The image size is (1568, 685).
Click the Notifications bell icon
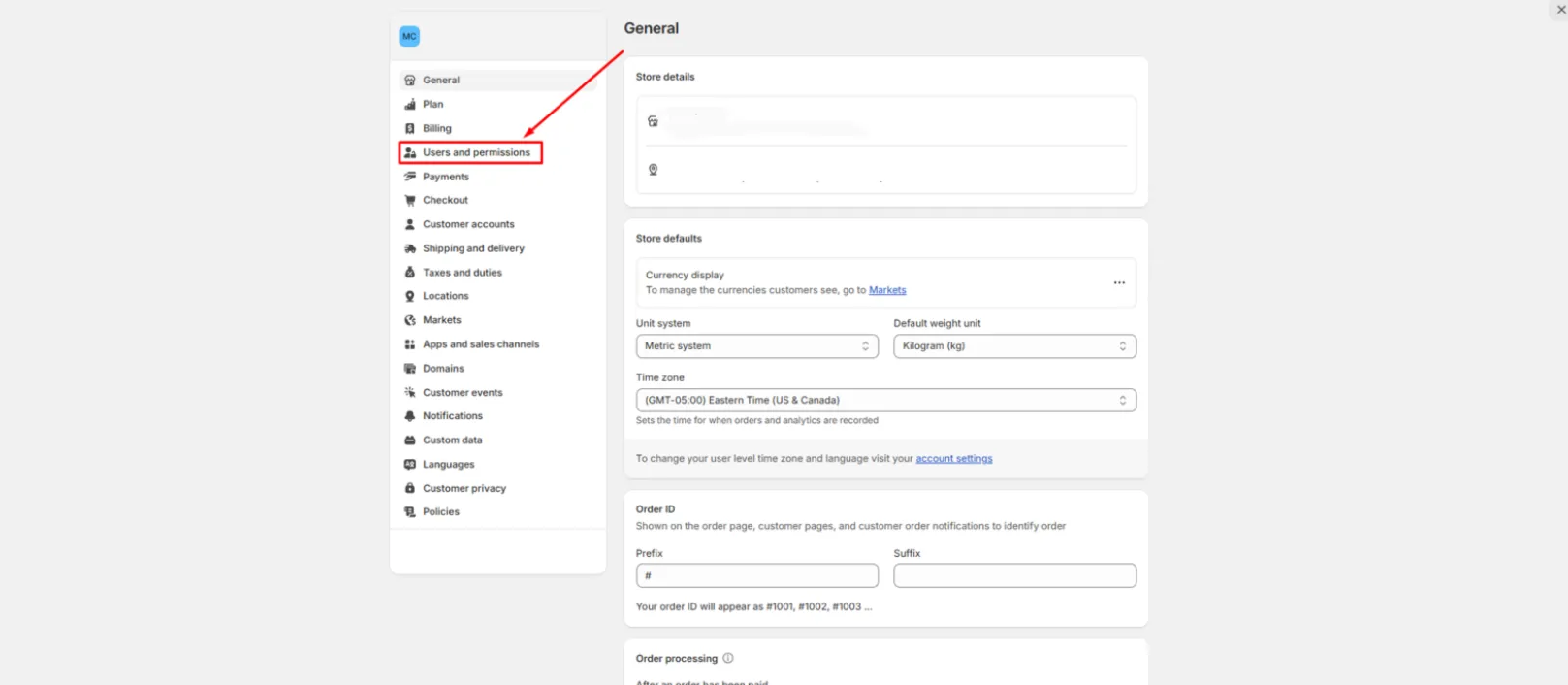(410, 416)
